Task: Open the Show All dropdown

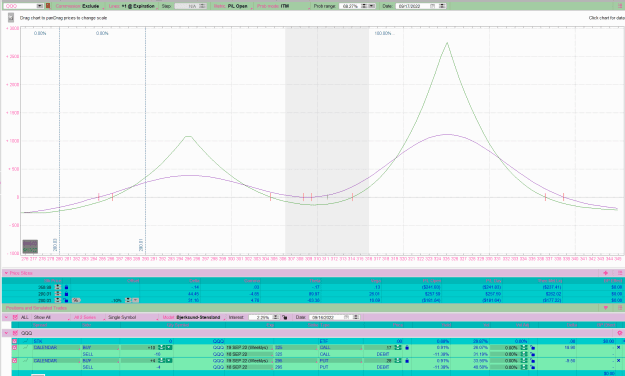Action: tap(50, 317)
